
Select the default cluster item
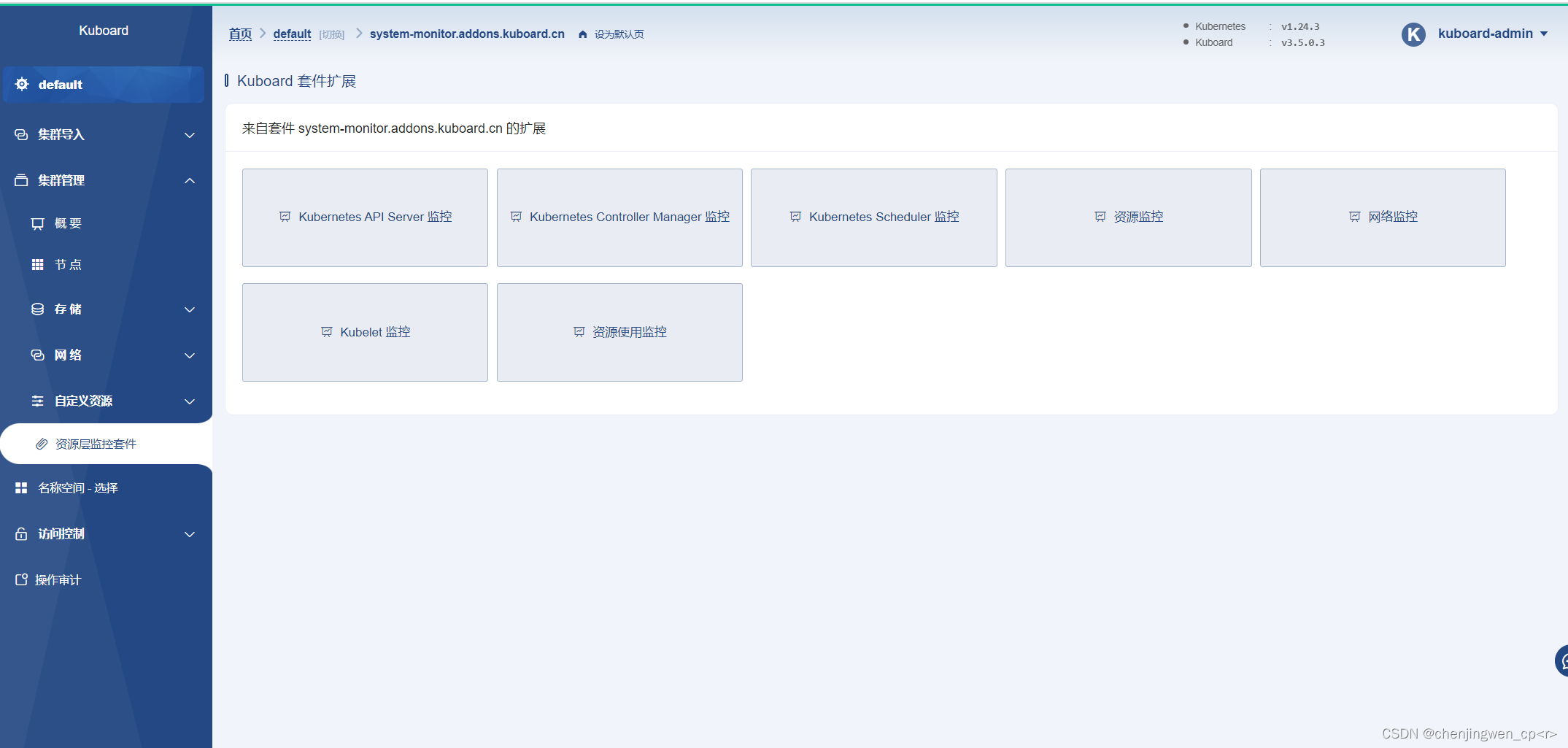coord(104,85)
